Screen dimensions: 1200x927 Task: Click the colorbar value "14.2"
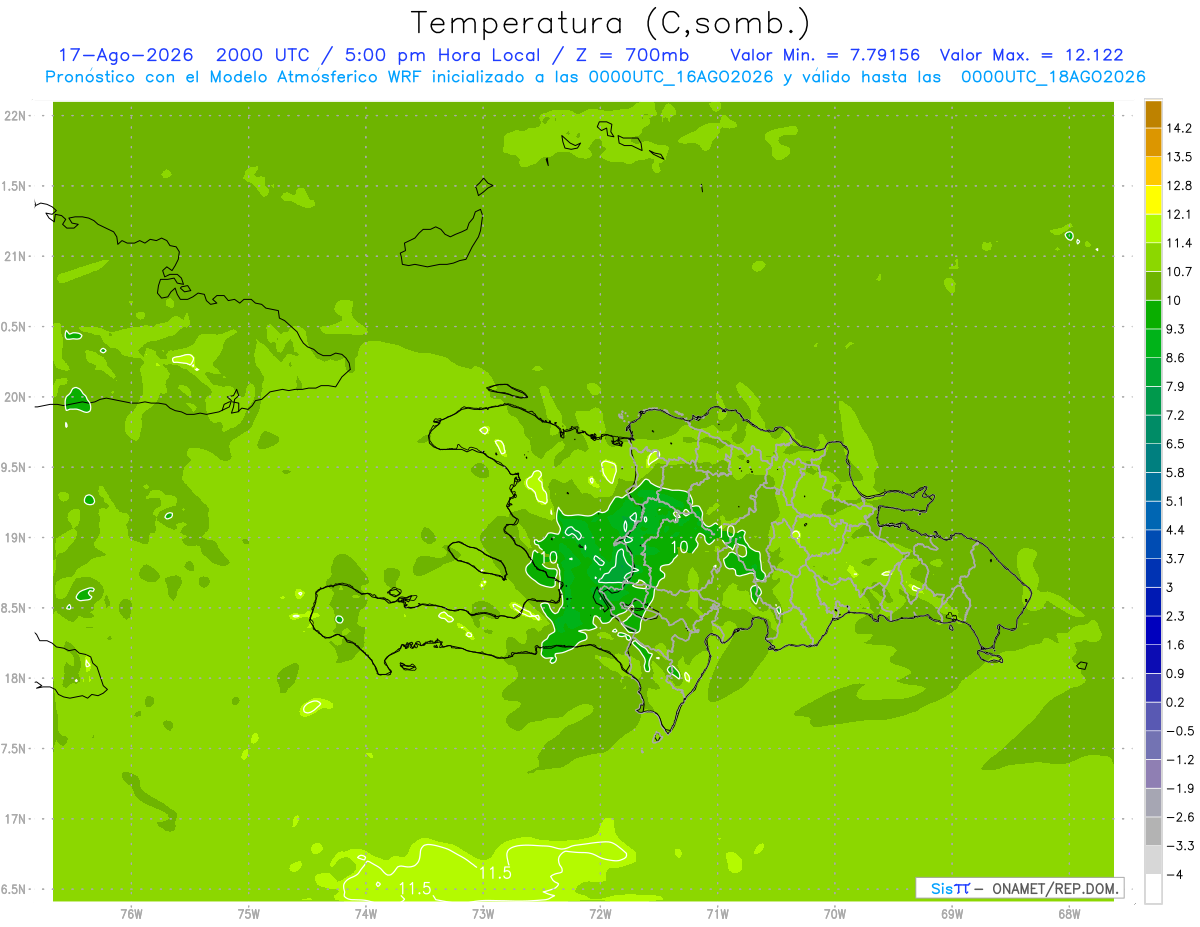click(1179, 129)
